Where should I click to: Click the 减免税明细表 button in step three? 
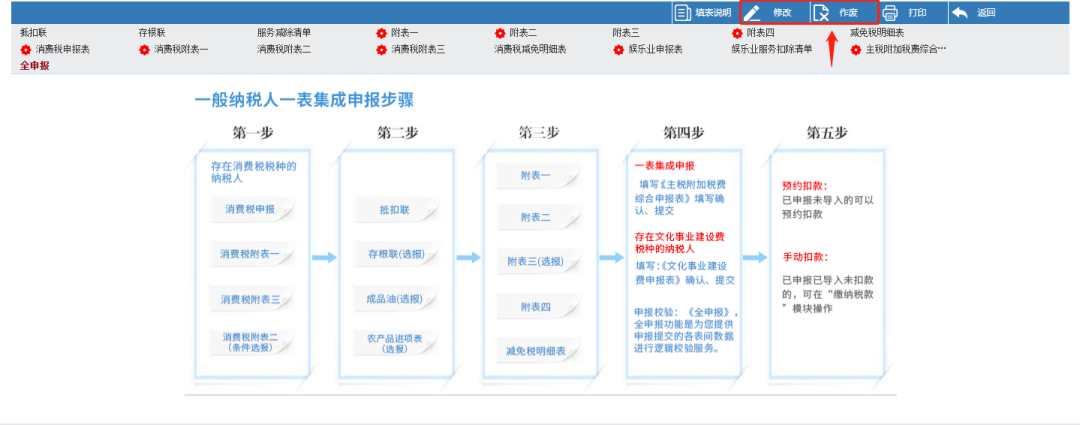[537, 351]
